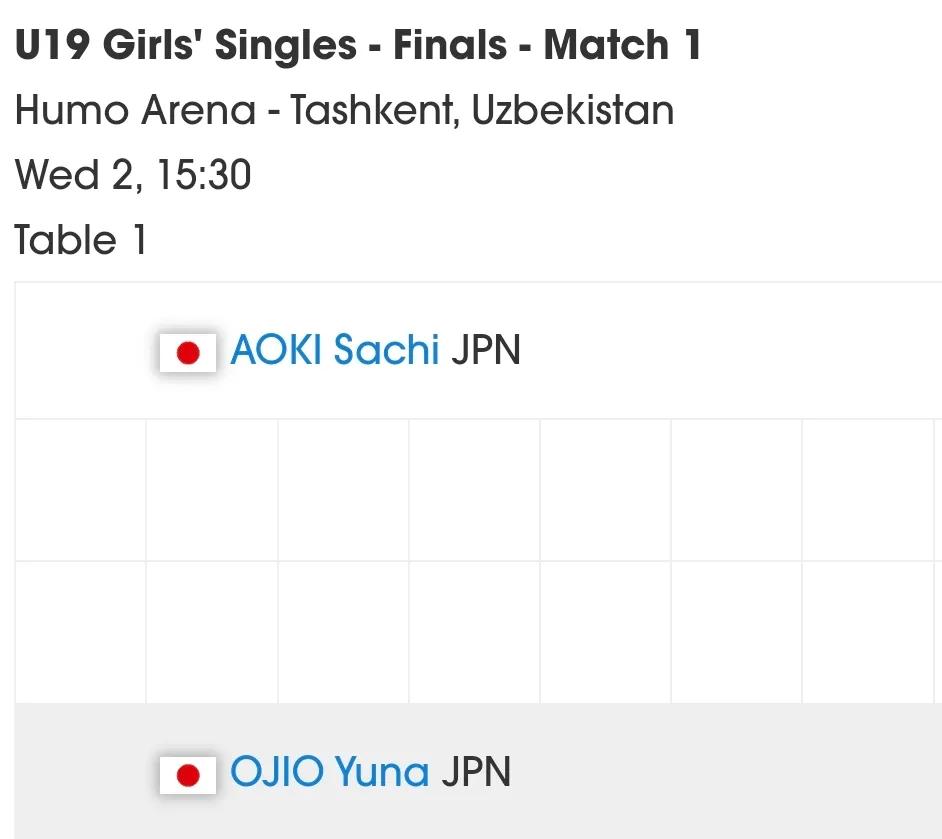942x839 pixels.
Task: Click the Humo Arena Tashkent venue text
Action: pyautogui.click(x=344, y=111)
